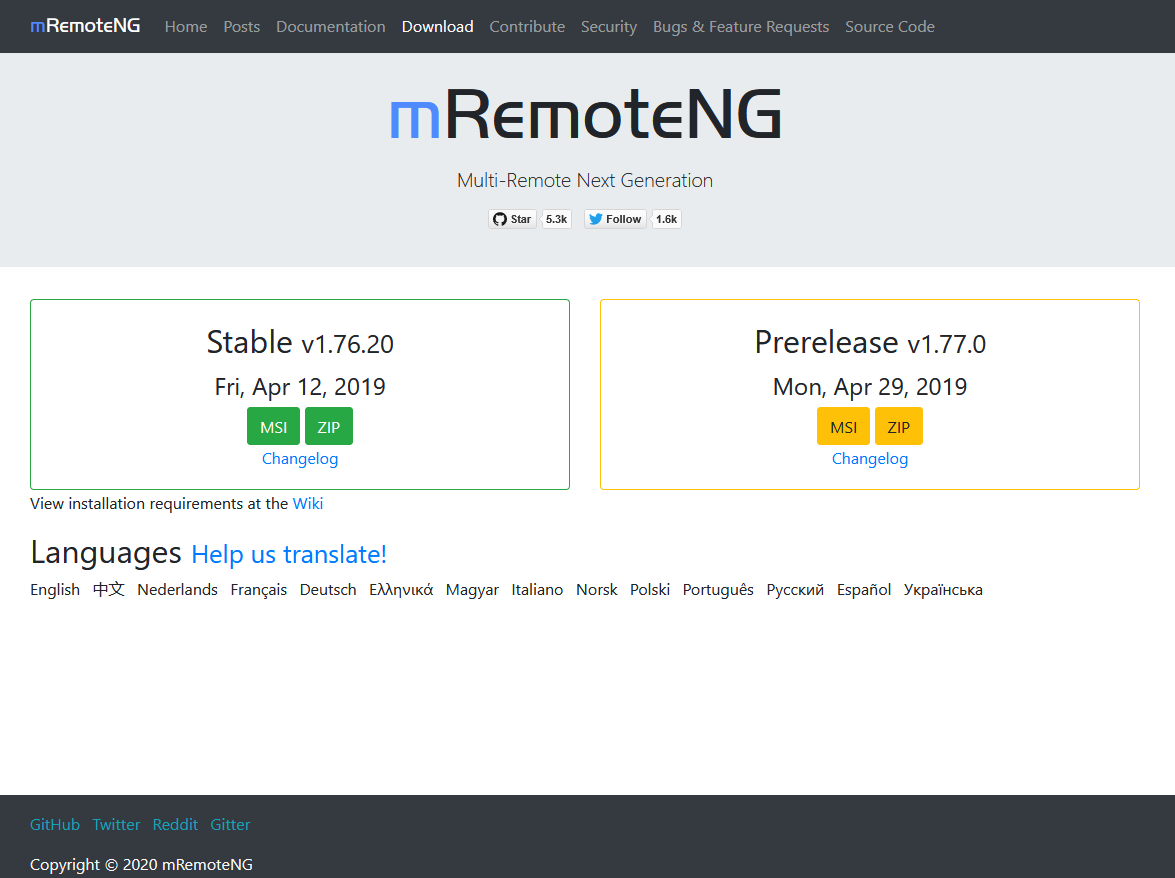Click the English language entry
This screenshot has height=878, width=1175.
[55, 590]
